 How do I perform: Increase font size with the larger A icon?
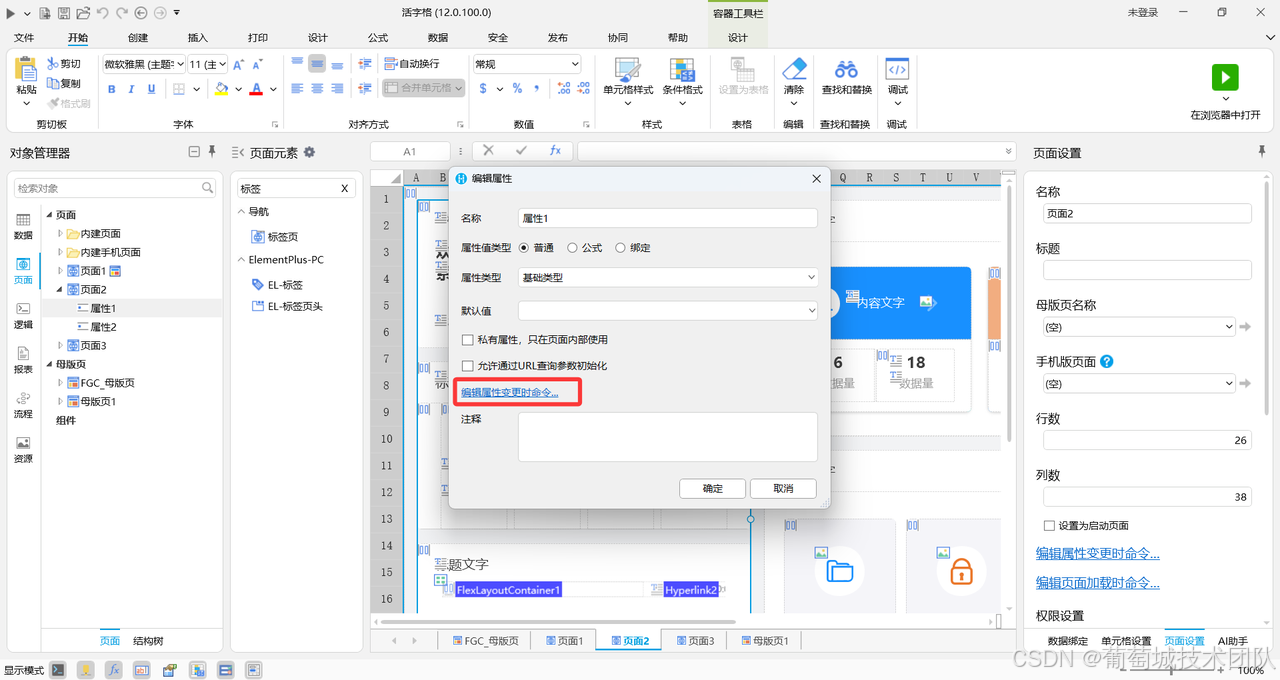(239, 64)
